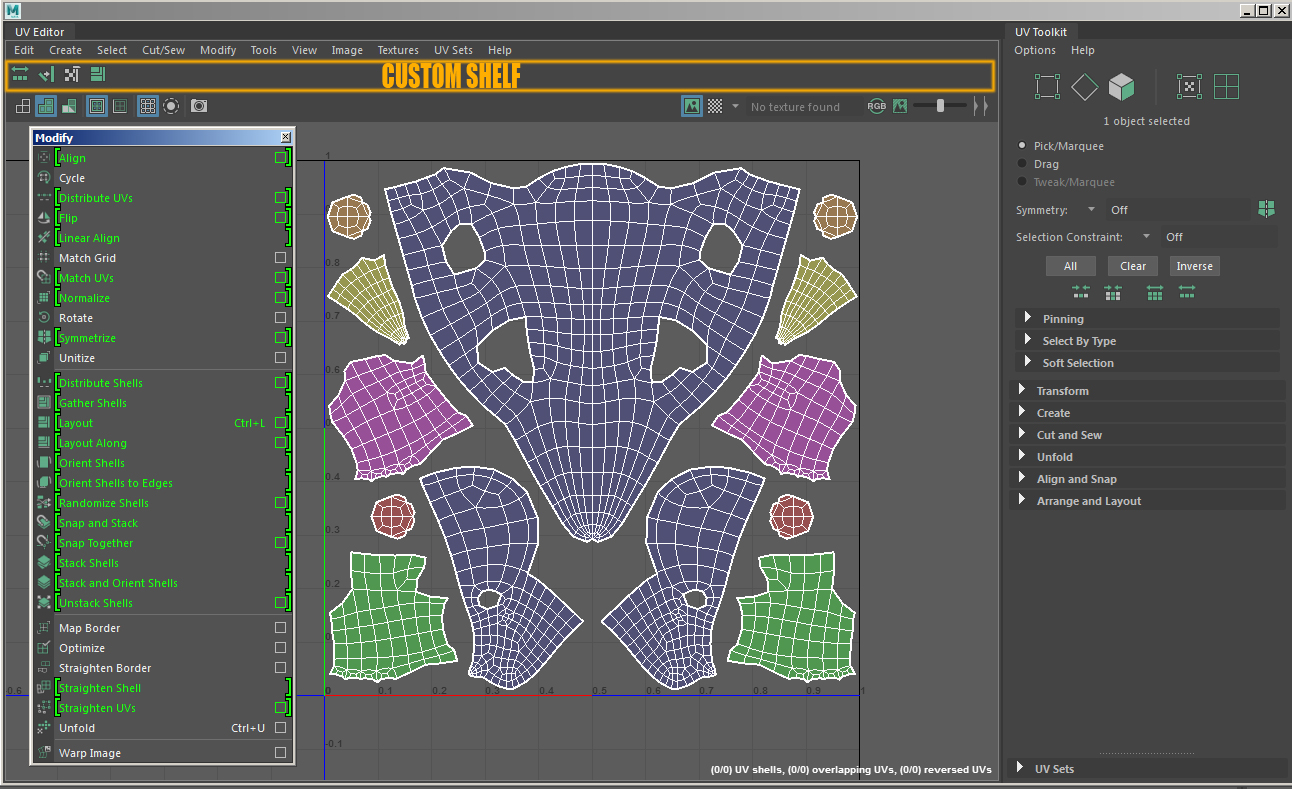
Task: Enable the Rotate checkbox in the Modify panel
Action: [279, 317]
